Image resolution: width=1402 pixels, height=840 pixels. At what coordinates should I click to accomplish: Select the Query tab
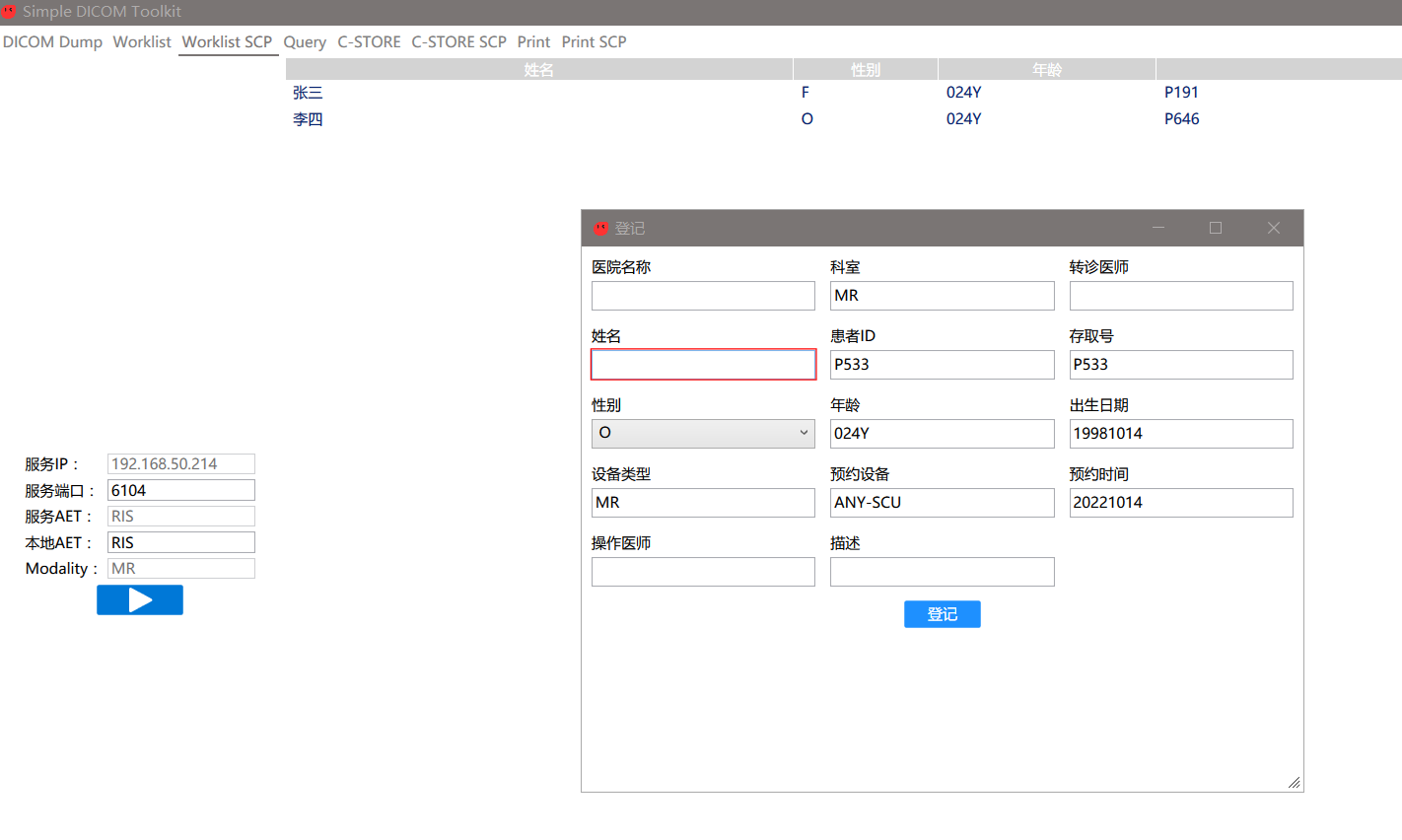(x=305, y=41)
